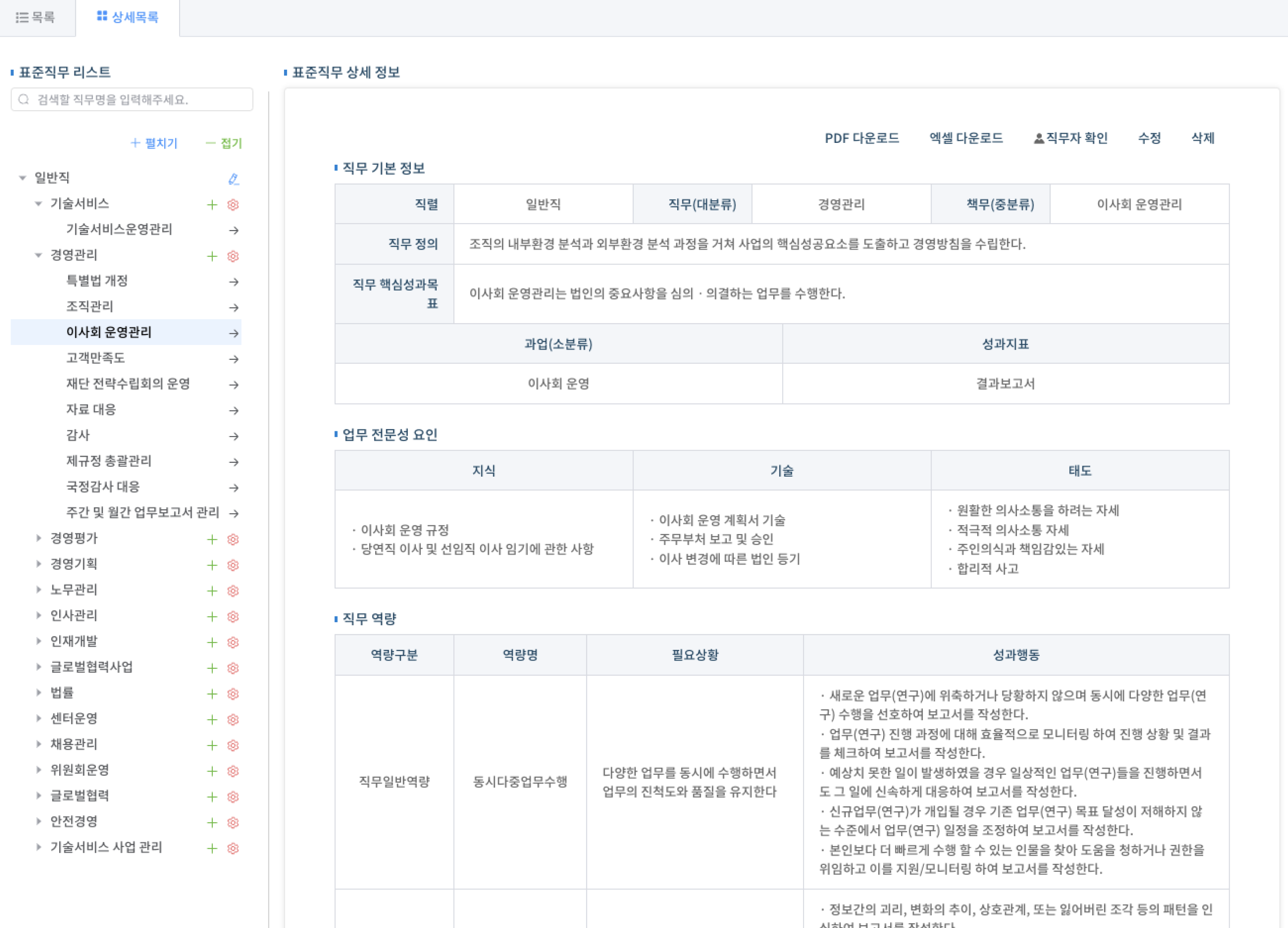Click the job name search field
Screen dimensions: 1288x928
point(132,99)
